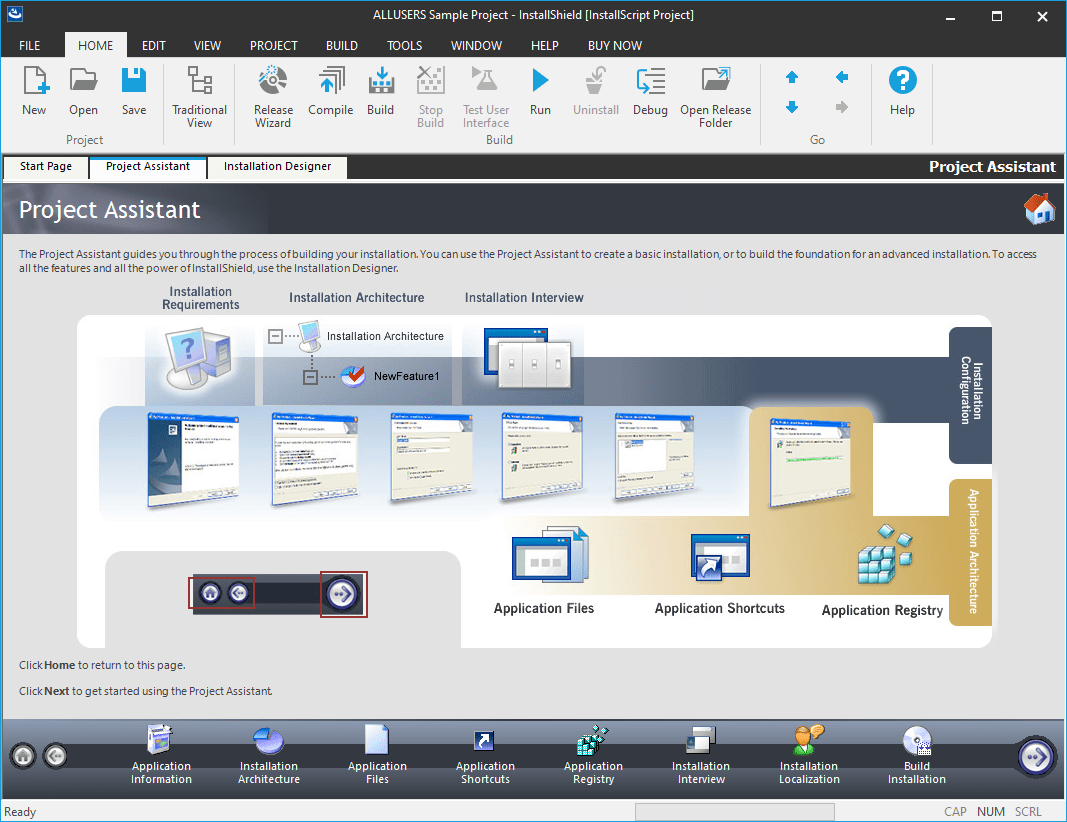Click the round Back arrow in bottom bar
Viewport: 1067px width, 822px height.
[55, 756]
